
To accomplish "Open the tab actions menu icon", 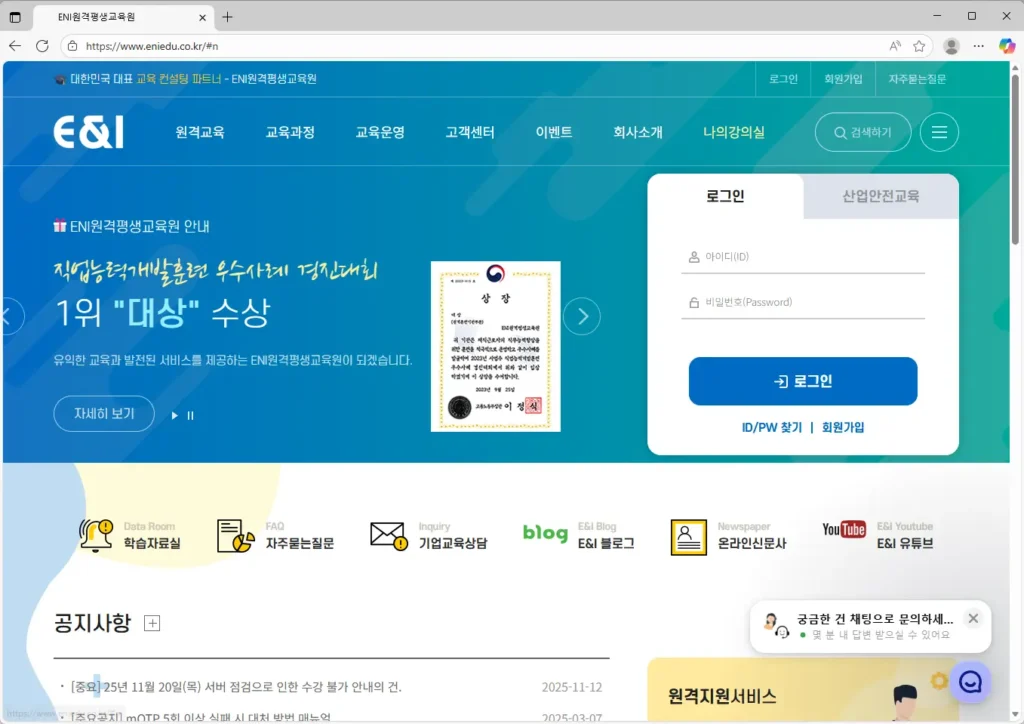I will click(15, 17).
